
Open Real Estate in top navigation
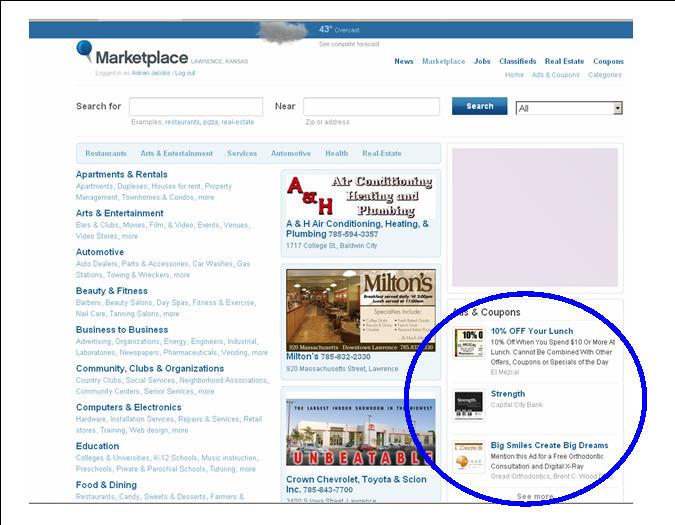pyautogui.click(x=564, y=61)
